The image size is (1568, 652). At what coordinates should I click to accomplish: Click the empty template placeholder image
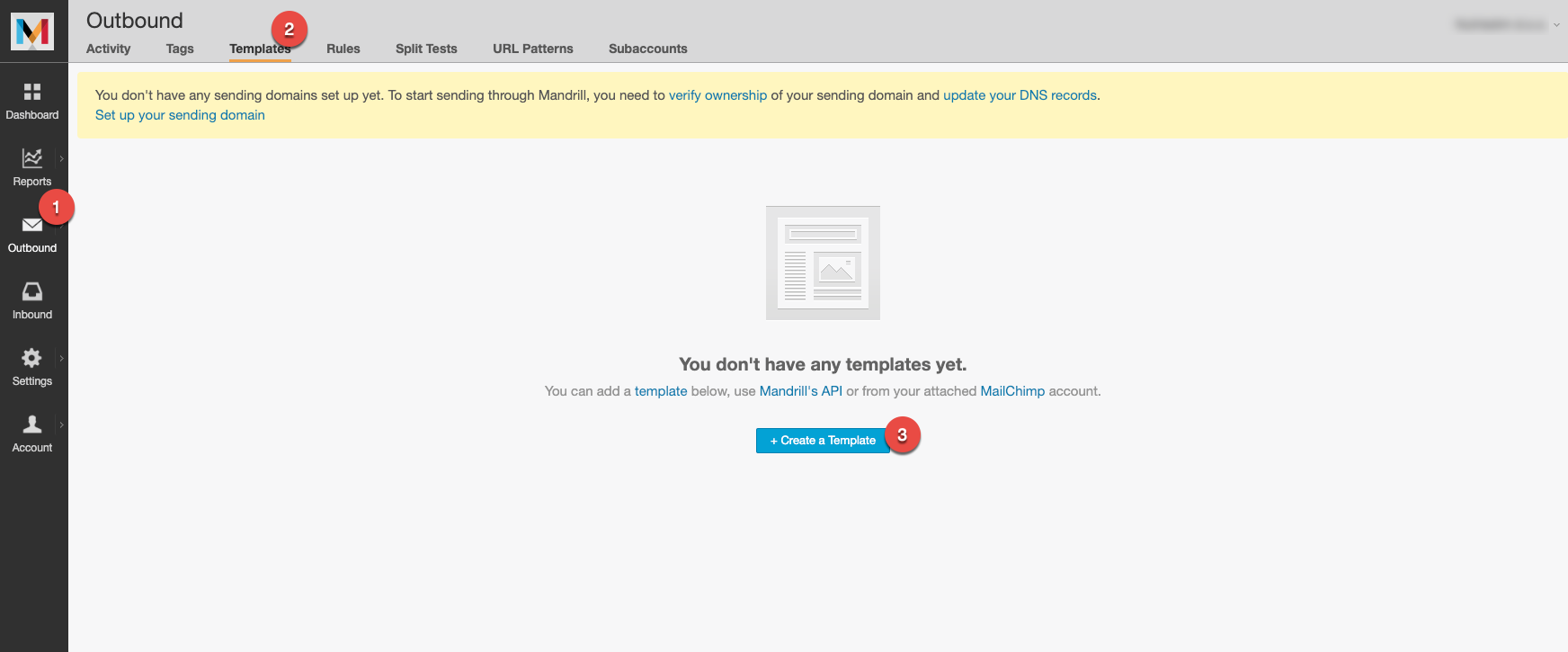coord(823,263)
